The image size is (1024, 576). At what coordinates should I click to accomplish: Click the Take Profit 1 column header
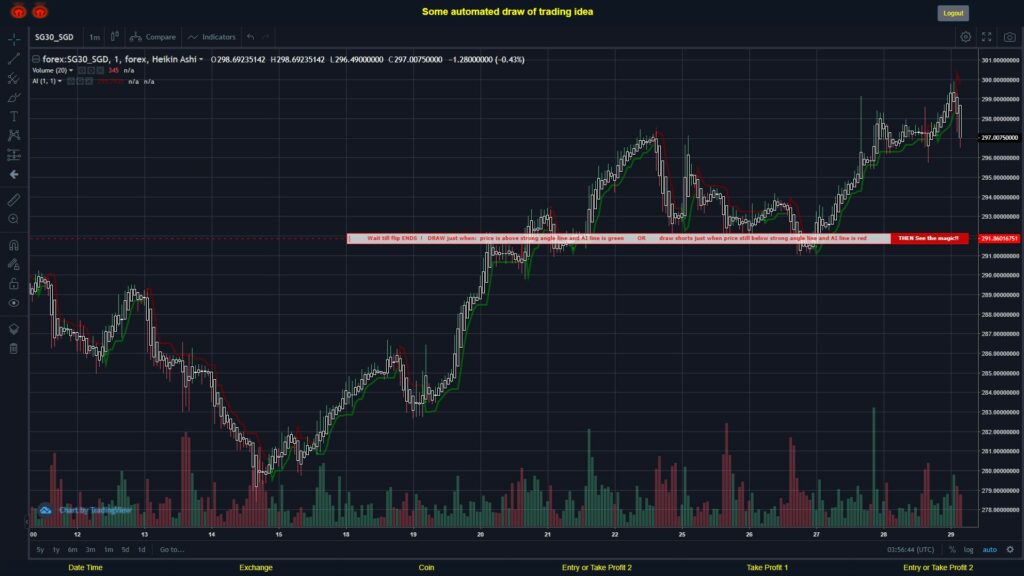pyautogui.click(x=767, y=568)
